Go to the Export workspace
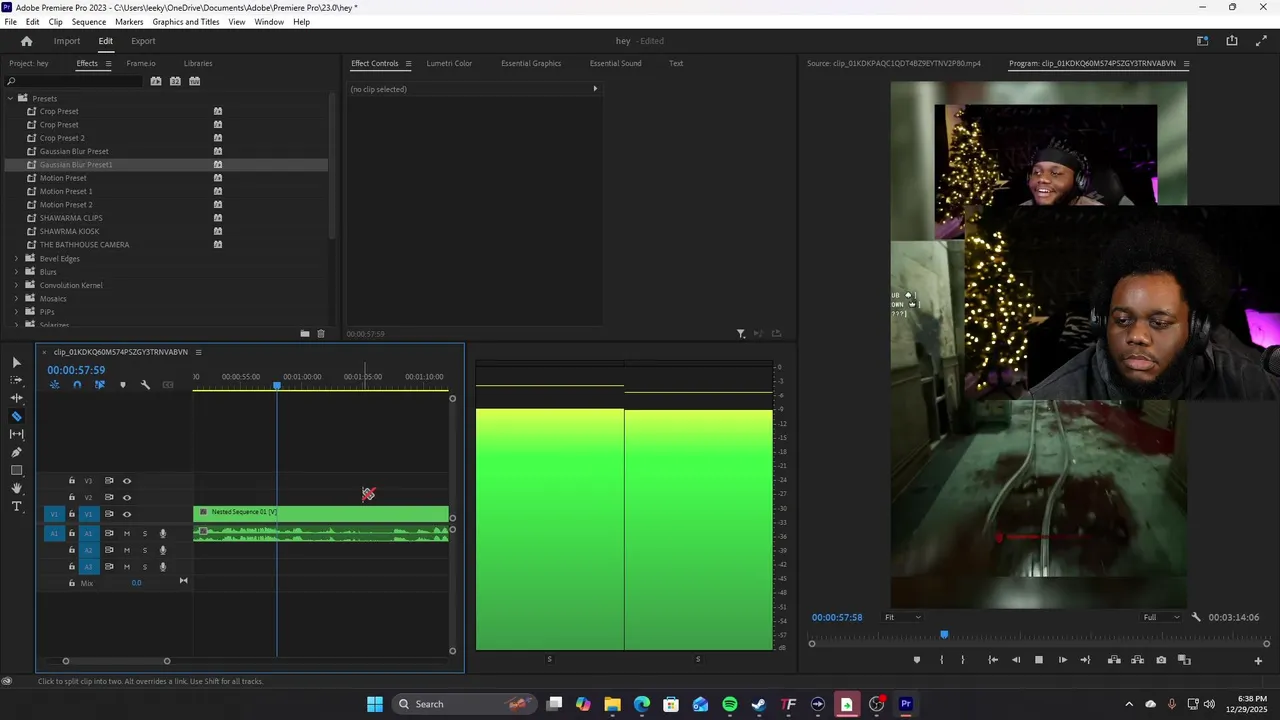 pos(143,41)
